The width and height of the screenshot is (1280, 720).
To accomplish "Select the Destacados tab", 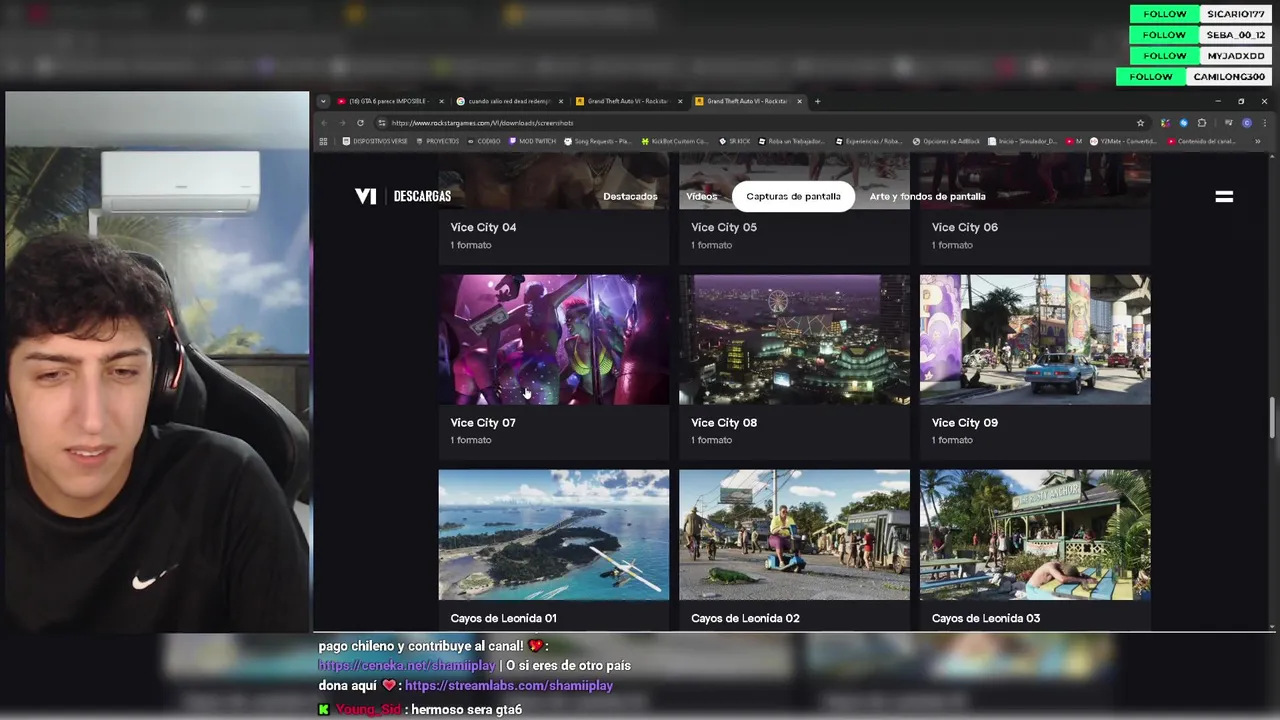I will [630, 196].
